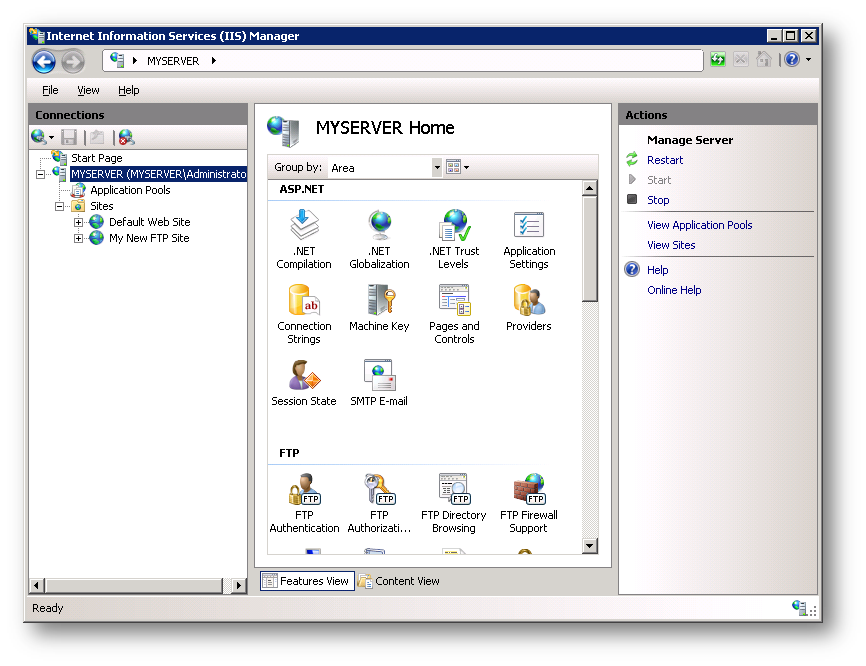Switch to Features View tab

click(x=307, y=581)
